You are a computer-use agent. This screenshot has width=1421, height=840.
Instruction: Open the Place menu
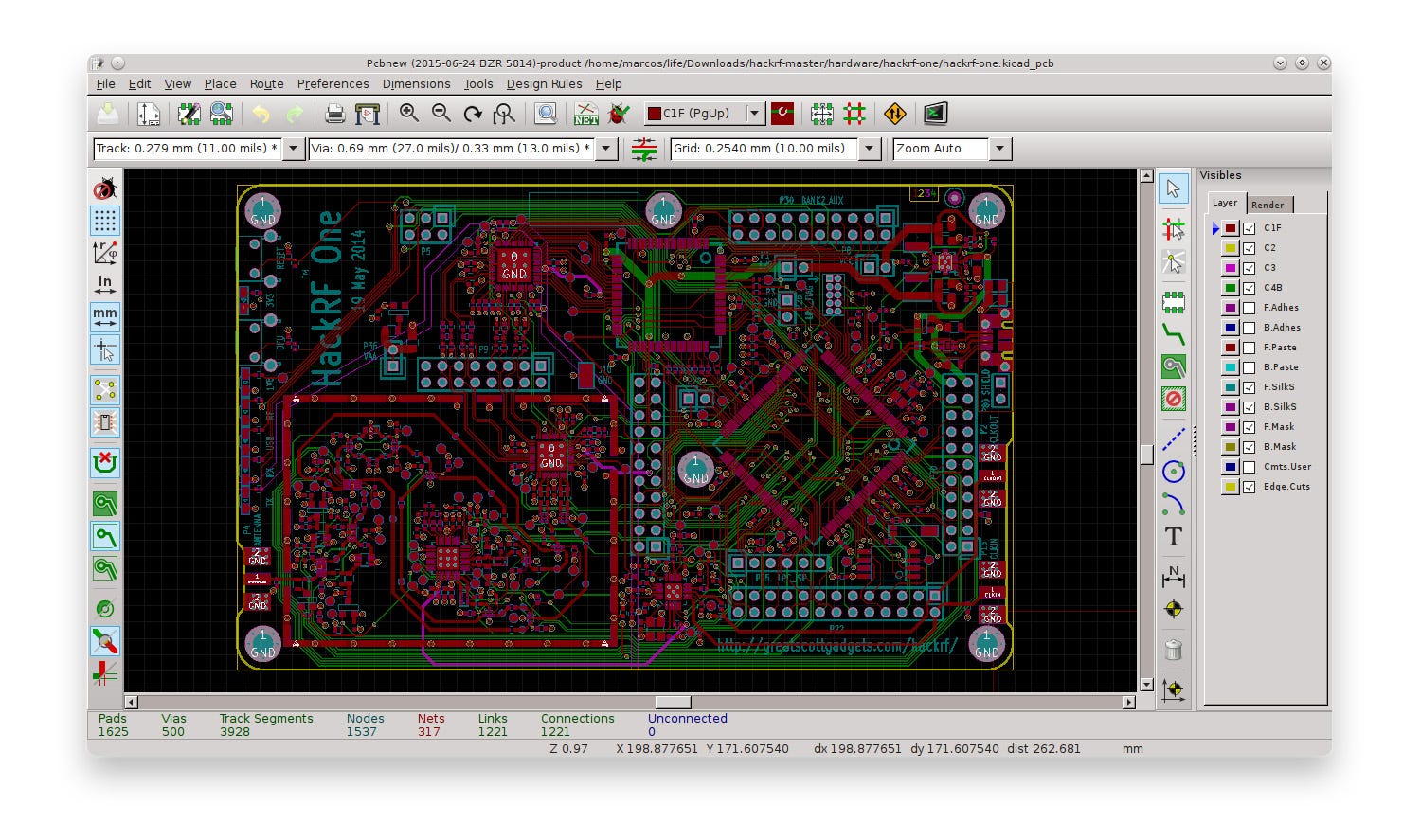(220, 84)
